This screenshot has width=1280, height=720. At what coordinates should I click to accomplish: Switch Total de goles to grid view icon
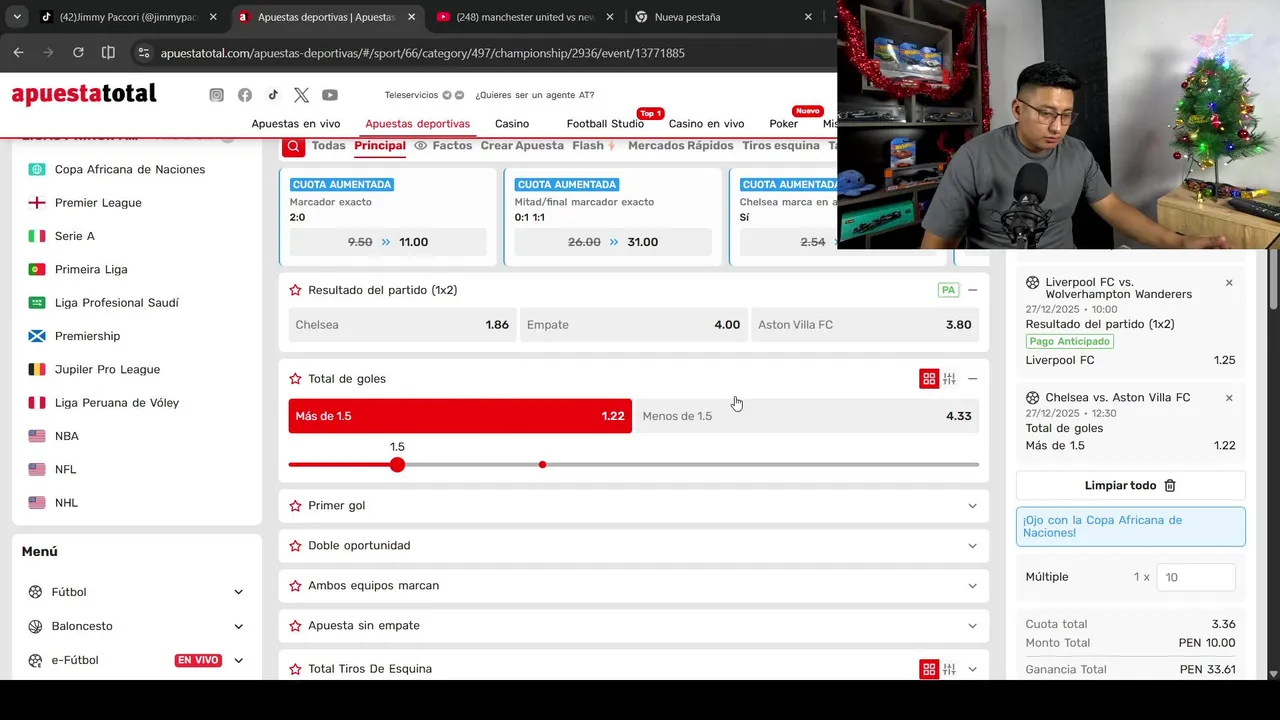click(x=929, y=379)
